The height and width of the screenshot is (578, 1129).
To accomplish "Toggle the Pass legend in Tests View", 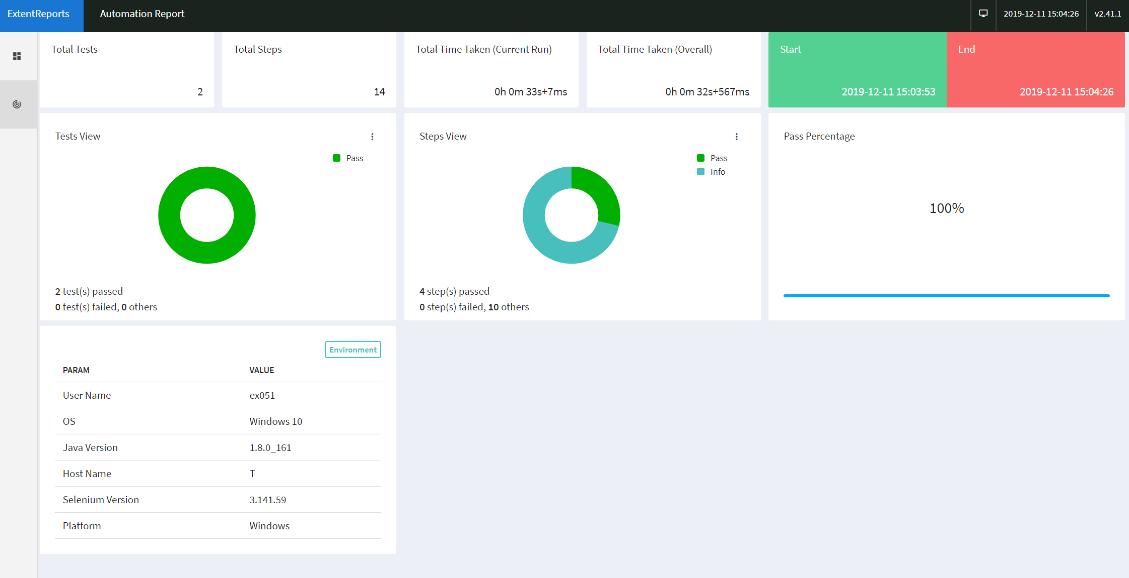I will click(348, 158).
